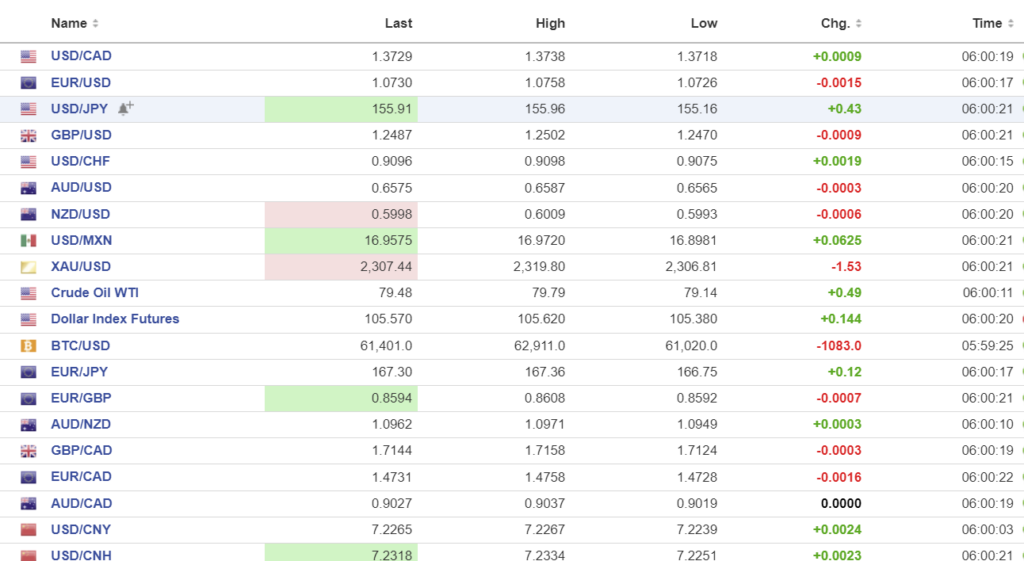Click the gold bar icon beside XAU/USD

(x=28, y=267)
